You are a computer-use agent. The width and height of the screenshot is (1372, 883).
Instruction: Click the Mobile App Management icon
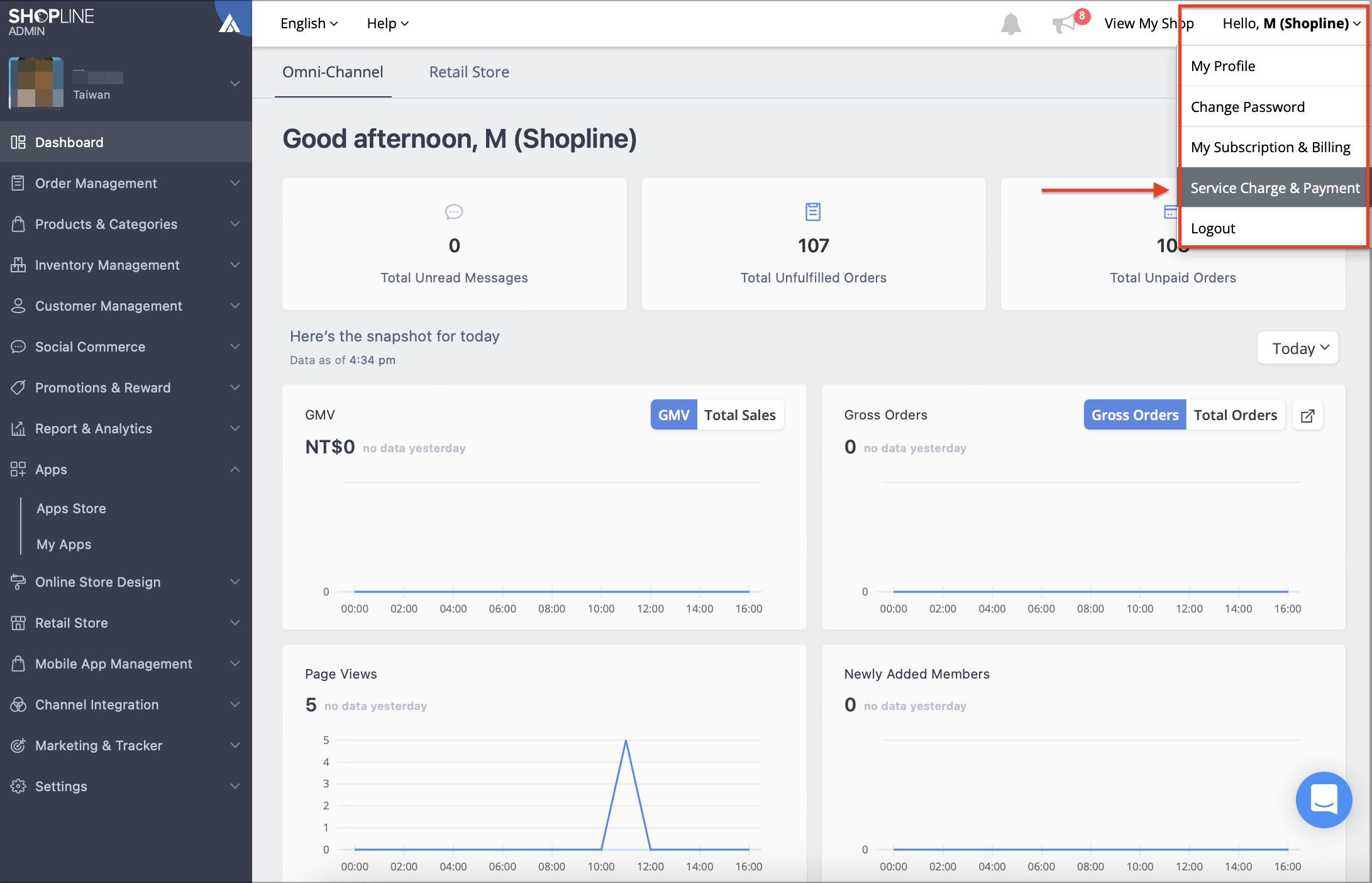point(18,664)
